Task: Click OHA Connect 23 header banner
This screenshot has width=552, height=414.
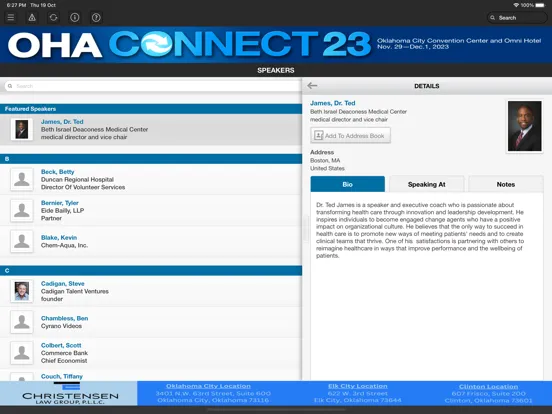Action: (276, 45)
